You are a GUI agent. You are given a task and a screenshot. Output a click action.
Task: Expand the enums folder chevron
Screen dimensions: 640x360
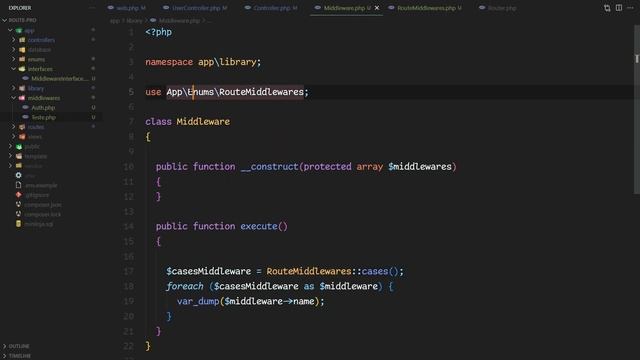[13, 59]
